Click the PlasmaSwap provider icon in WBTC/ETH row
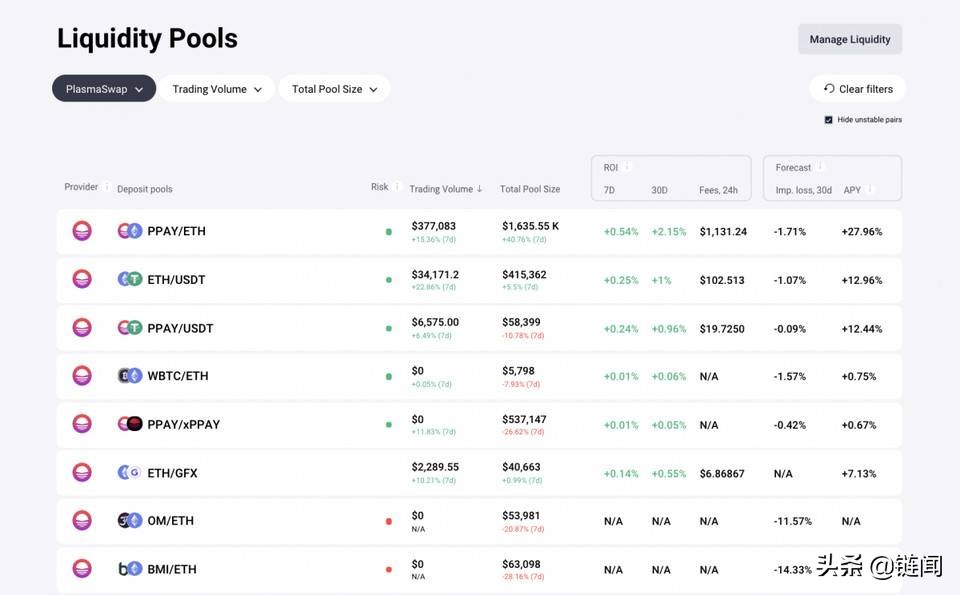This screenshot has width=960, height=595. tap(82, 375)
